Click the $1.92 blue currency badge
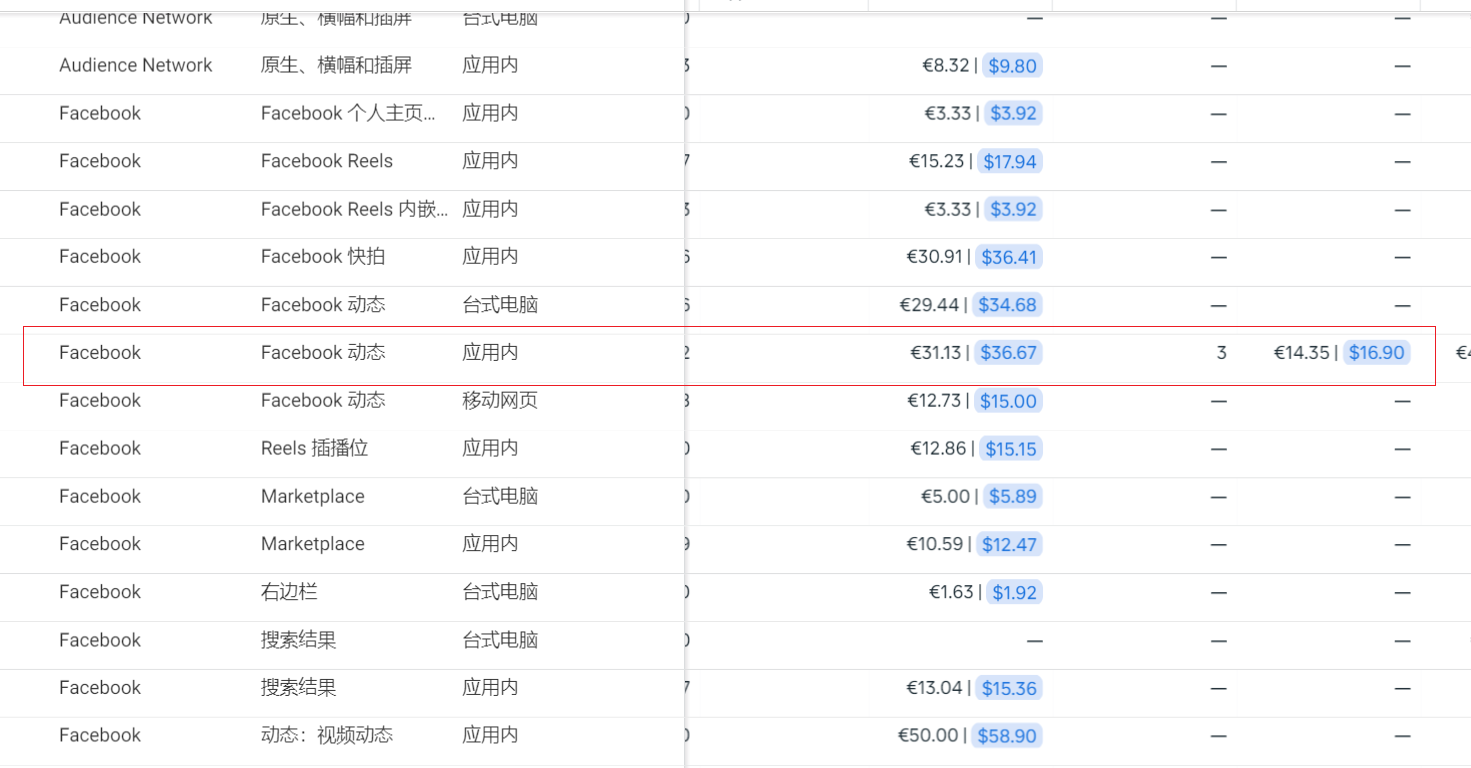Viewport: 1471px width, 768px height. coord(1013,593)
